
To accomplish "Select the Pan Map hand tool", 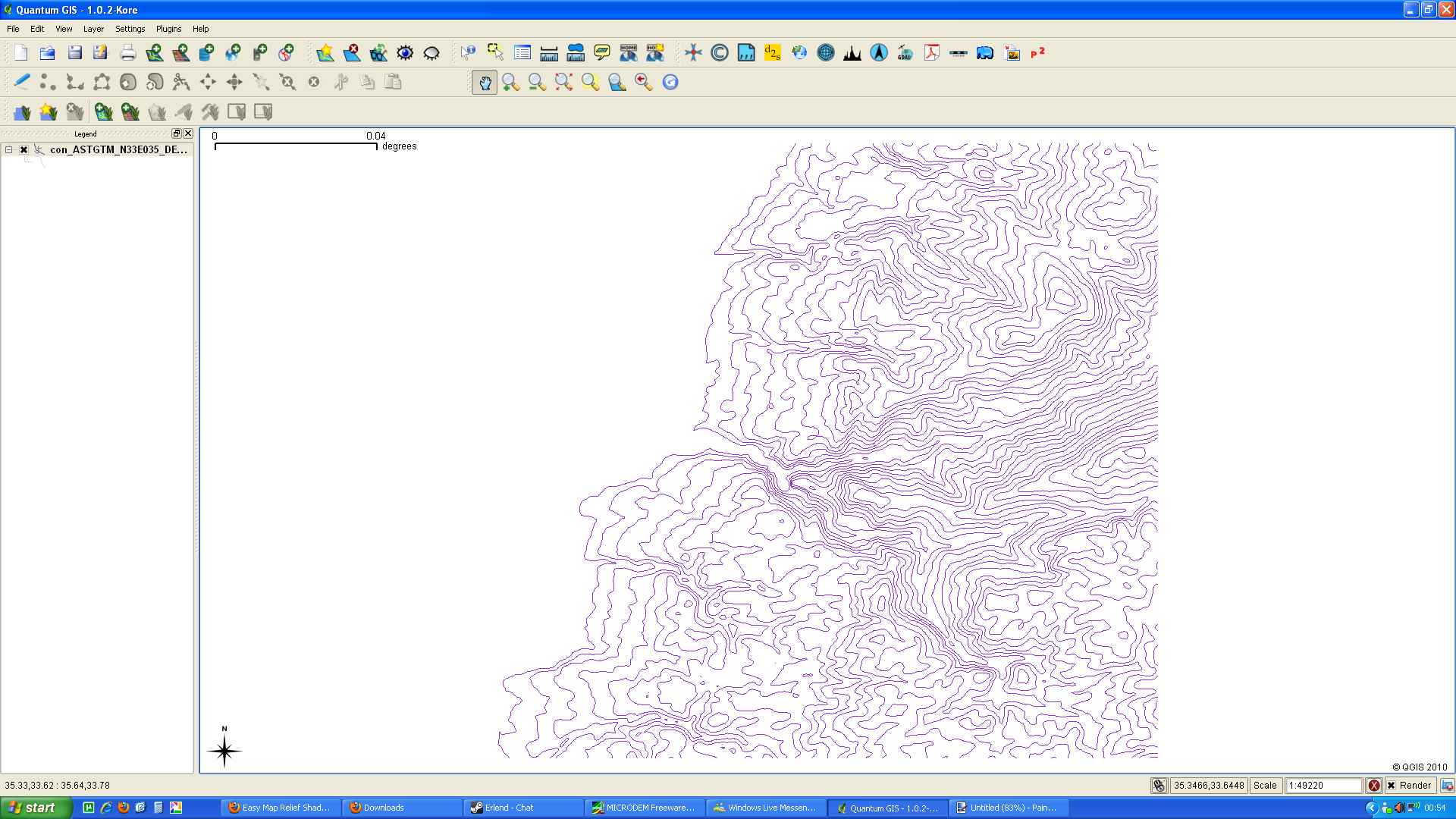I will coord(485,82).
